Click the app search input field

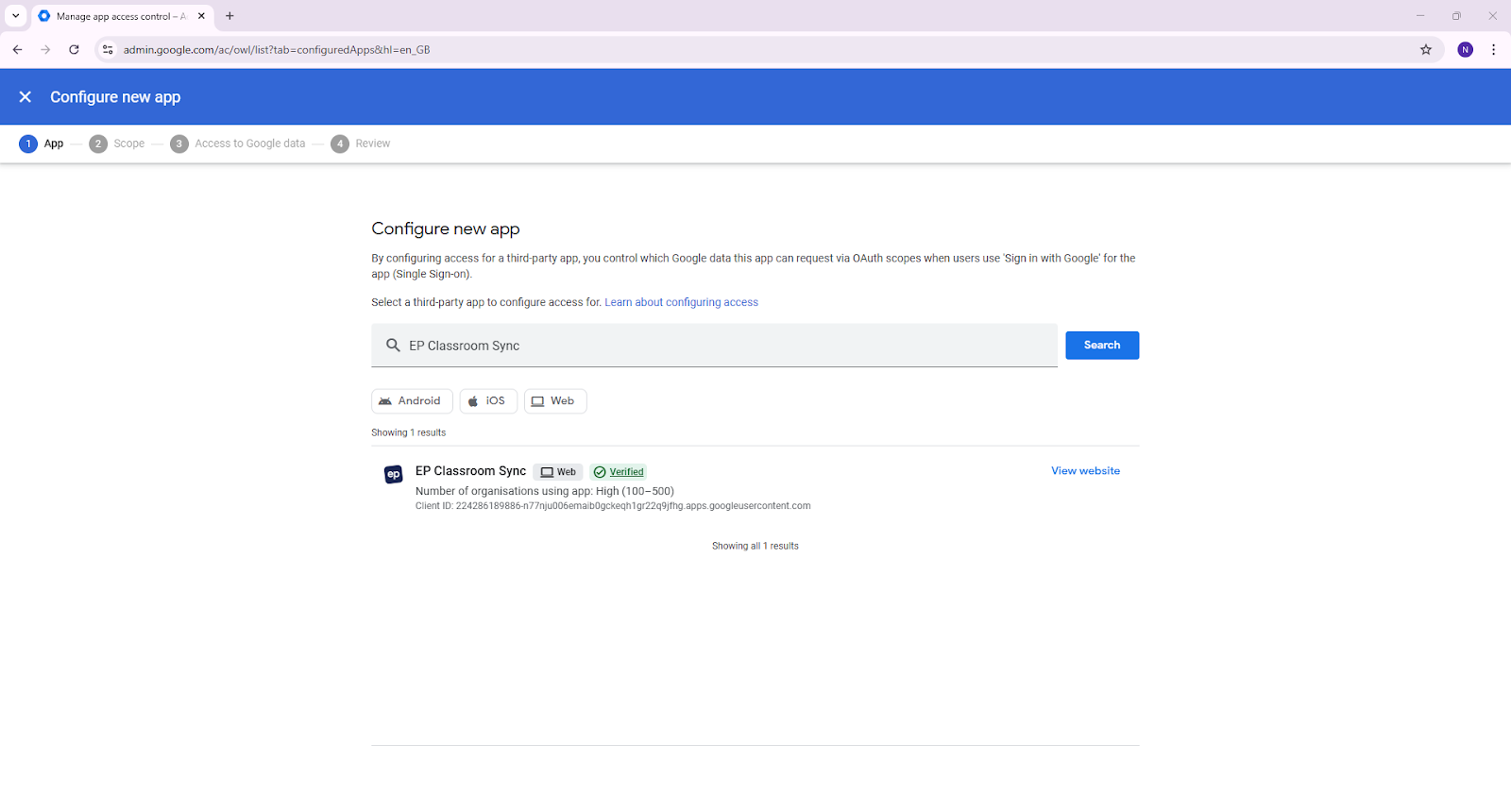coord(714,346)
